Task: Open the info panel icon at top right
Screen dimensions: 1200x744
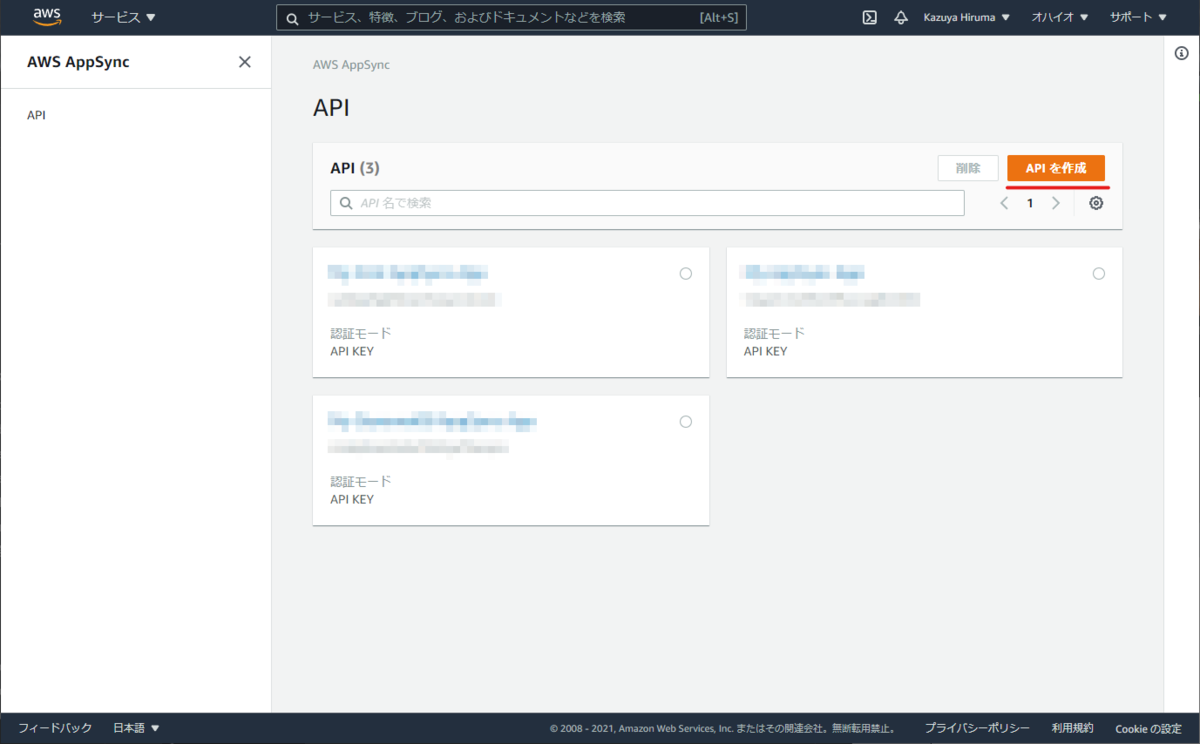Action: (x=1181, y=54)
